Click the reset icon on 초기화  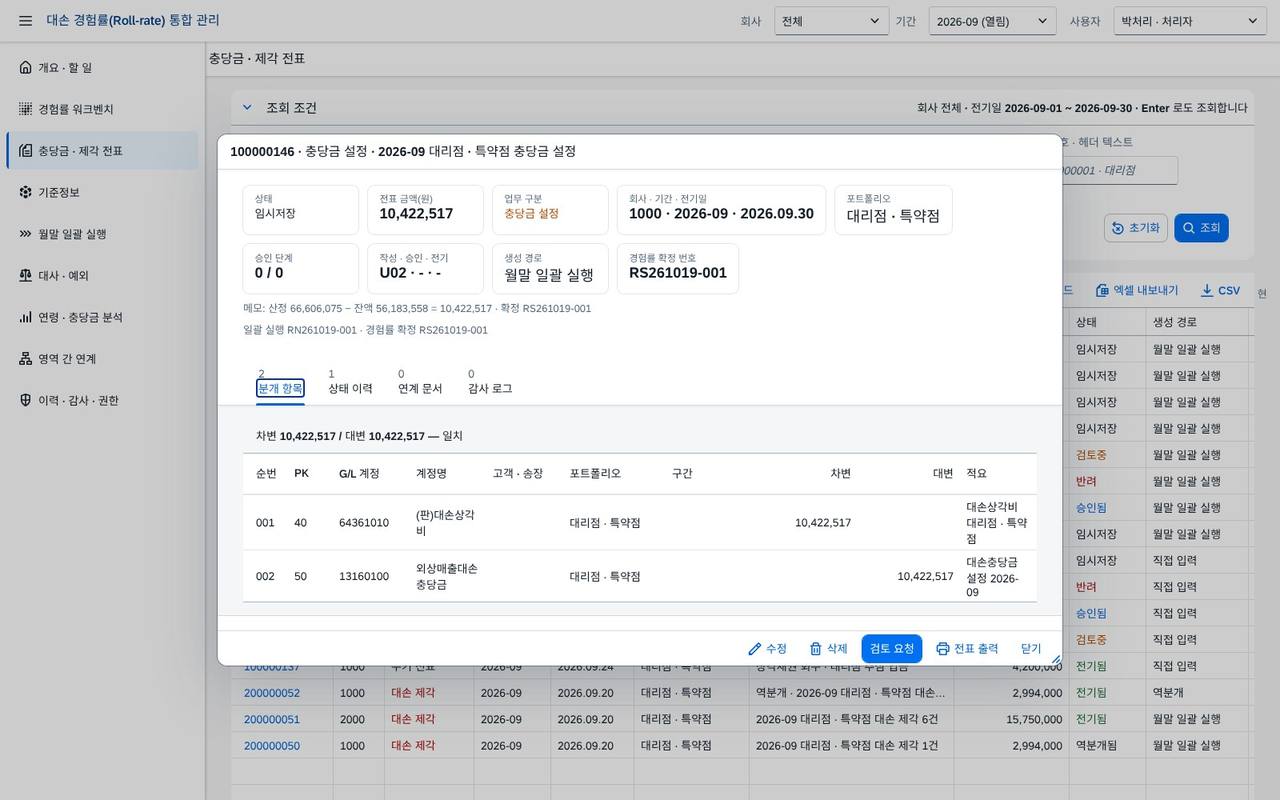[1118, 228]
